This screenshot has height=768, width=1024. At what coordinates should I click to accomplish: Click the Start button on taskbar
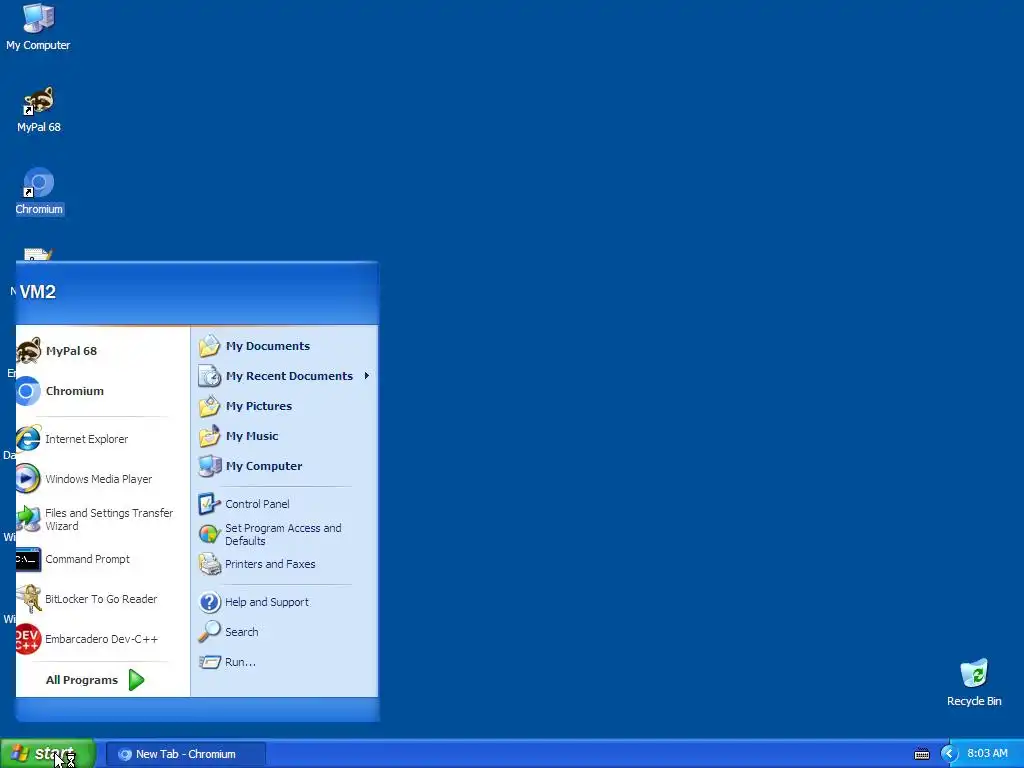(48, 754)
